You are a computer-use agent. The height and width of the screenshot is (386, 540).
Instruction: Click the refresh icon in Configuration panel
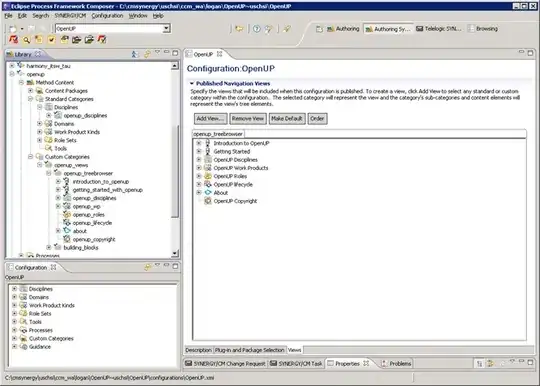(x=147, y=267)
